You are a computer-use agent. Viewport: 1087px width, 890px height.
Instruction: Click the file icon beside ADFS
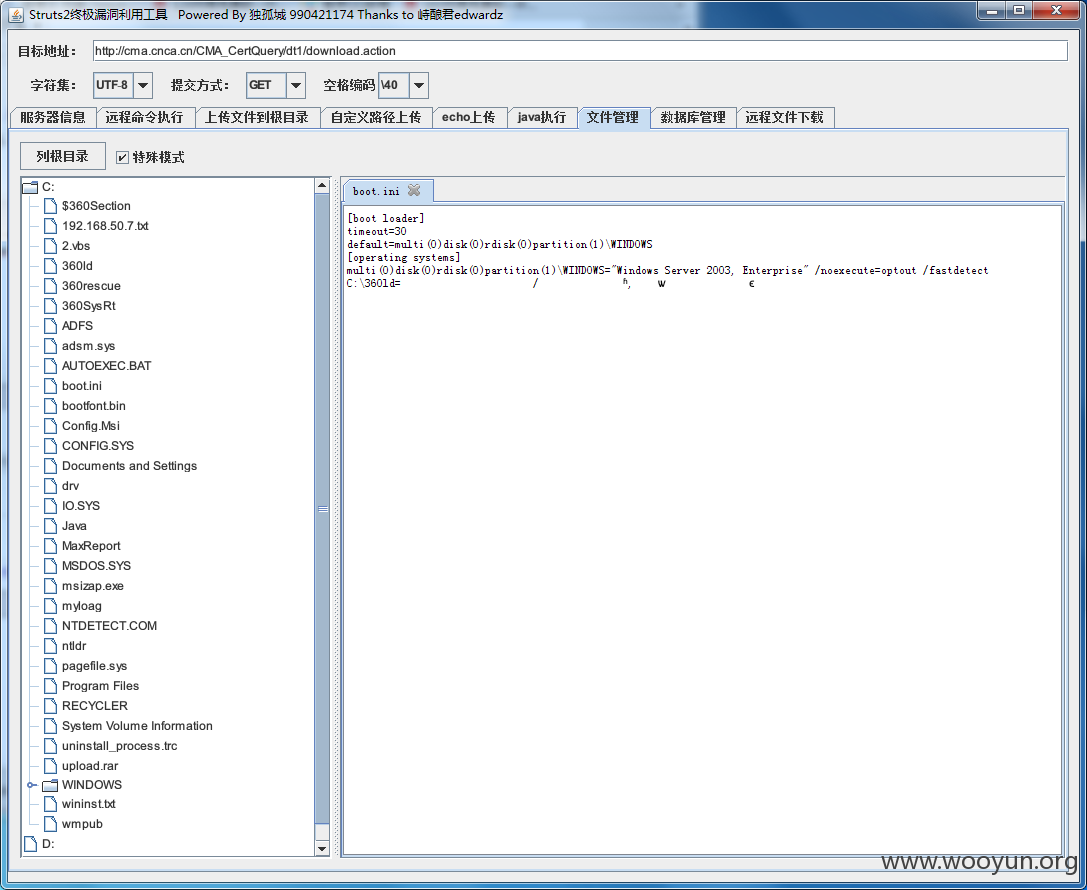point(50,326)
